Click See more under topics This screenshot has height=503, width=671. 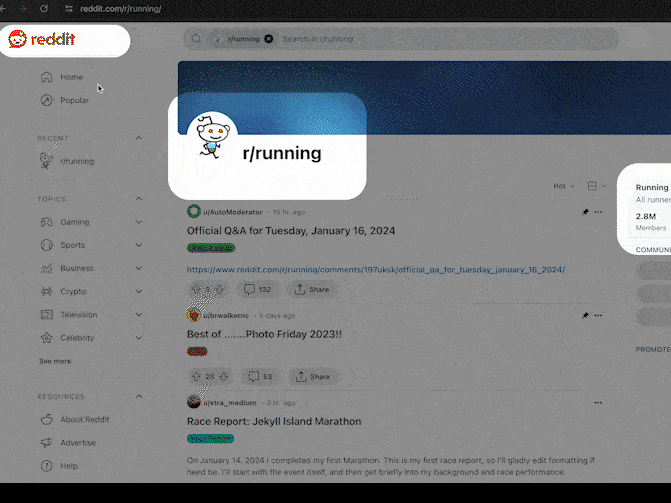click(55, 361)
